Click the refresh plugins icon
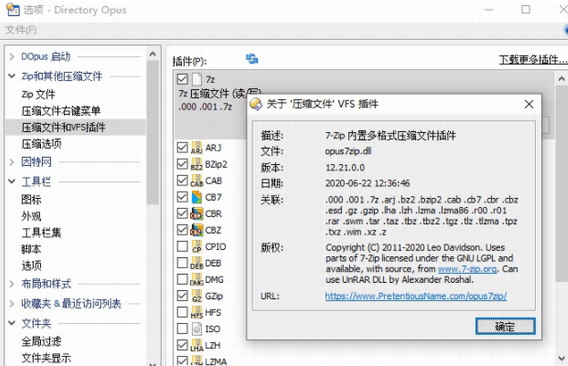The width and height of the screenshot is (568, 366). (252, 58)
